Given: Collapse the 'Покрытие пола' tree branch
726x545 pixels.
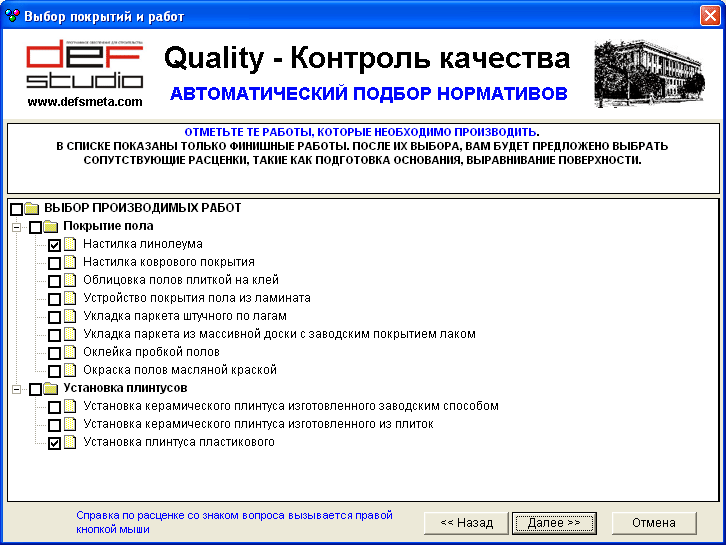Looking at the screenshot, I should coord(17,227).
